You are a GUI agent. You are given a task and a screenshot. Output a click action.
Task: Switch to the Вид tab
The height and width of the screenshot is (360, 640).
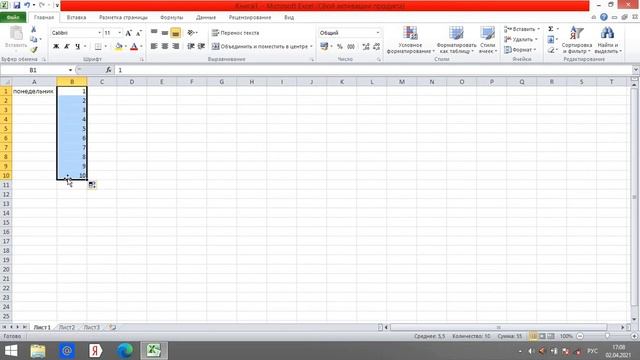289,18
